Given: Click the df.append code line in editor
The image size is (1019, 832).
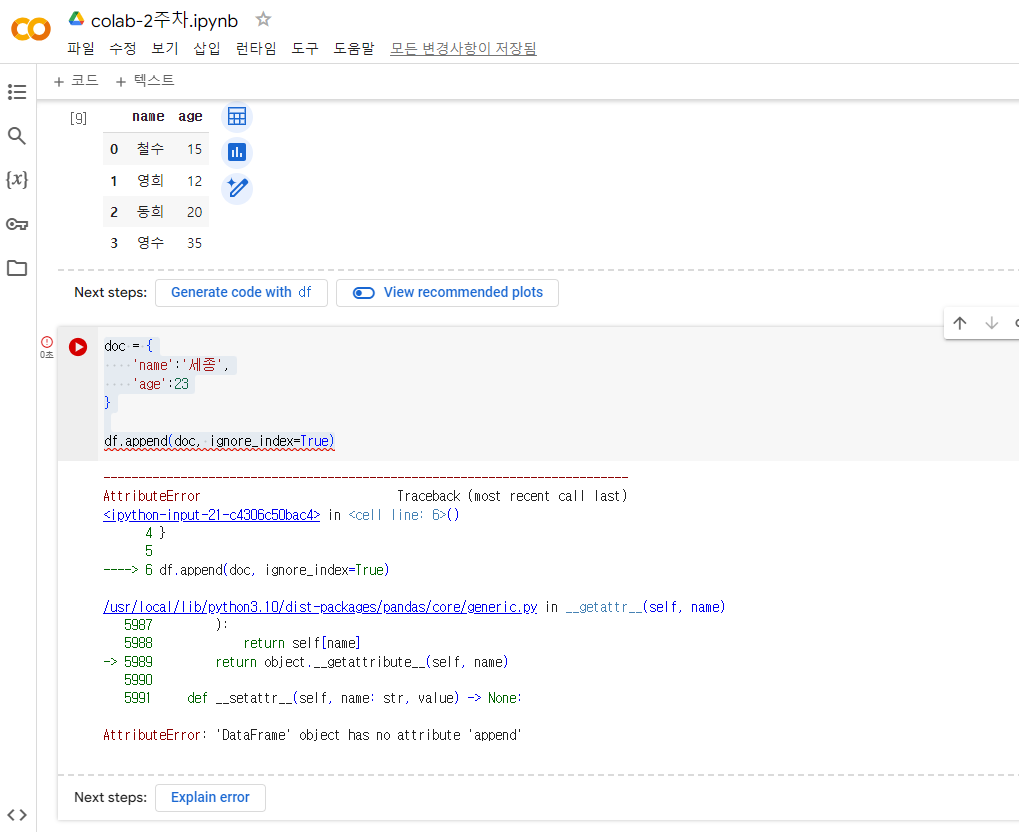Looking at the screenshot, I should (x=219, y=441).
